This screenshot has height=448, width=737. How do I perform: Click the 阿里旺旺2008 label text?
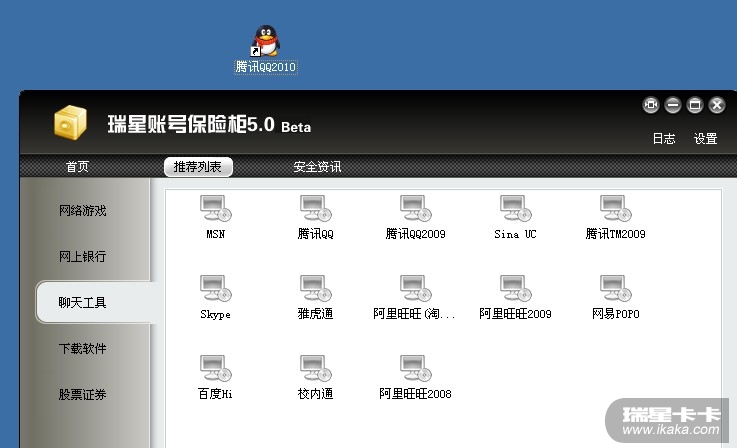pyautogui.click(x=416, y=394)
